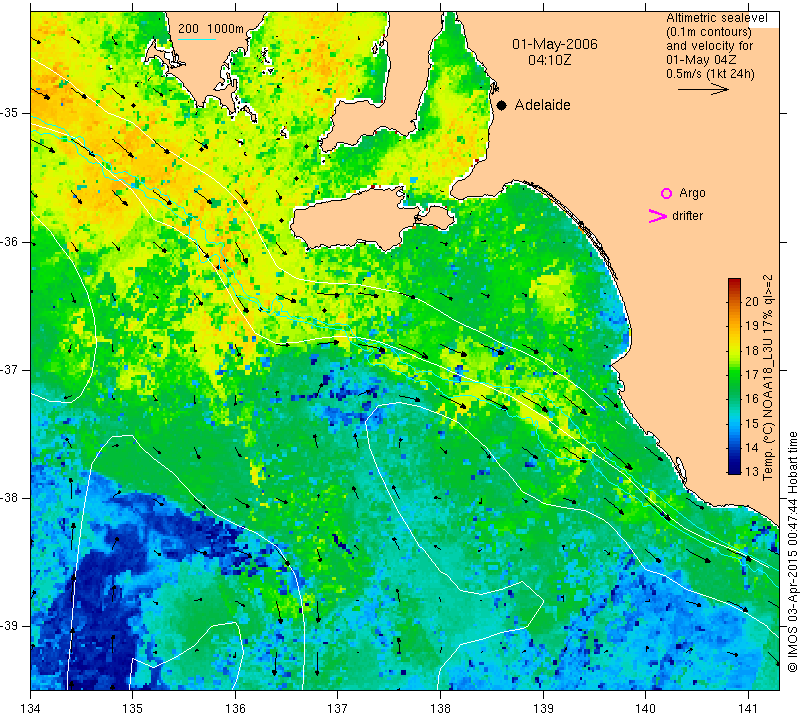Click the IMOS copyright timestamp text
Viewport: 800px width, 720px height.
792,552
